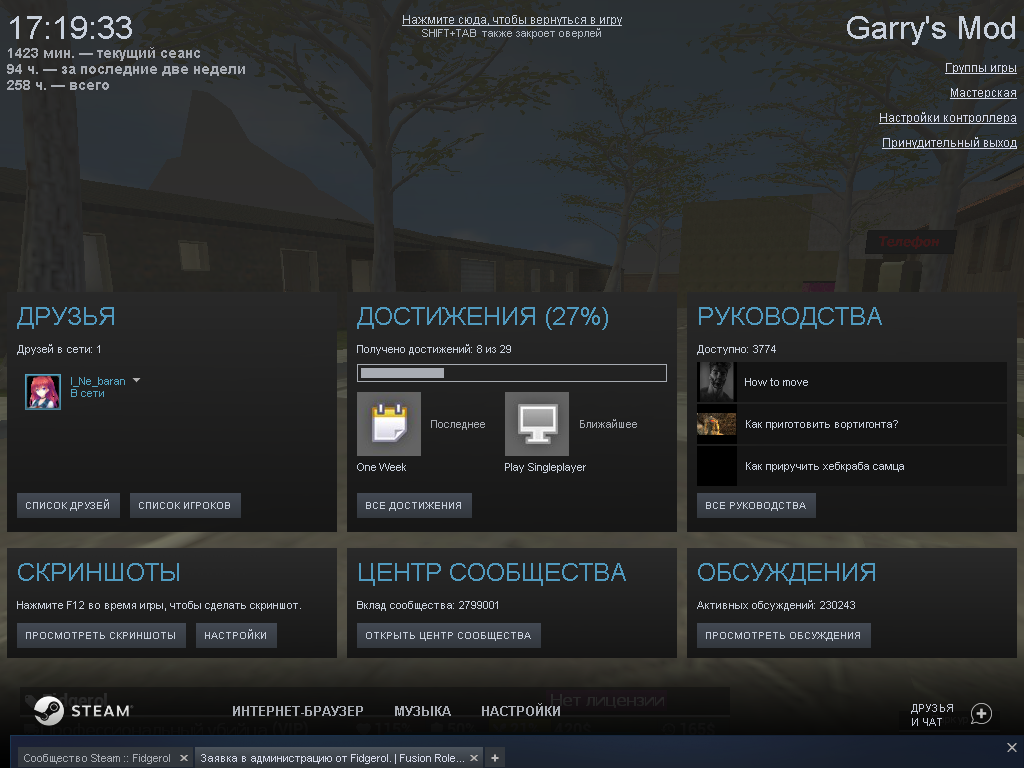Image resolution: width=1024 pixels, height=768 pixels.
Task: Close the overlay browser bar with X
Action: pyautogui.click(x=1012, y=747)
